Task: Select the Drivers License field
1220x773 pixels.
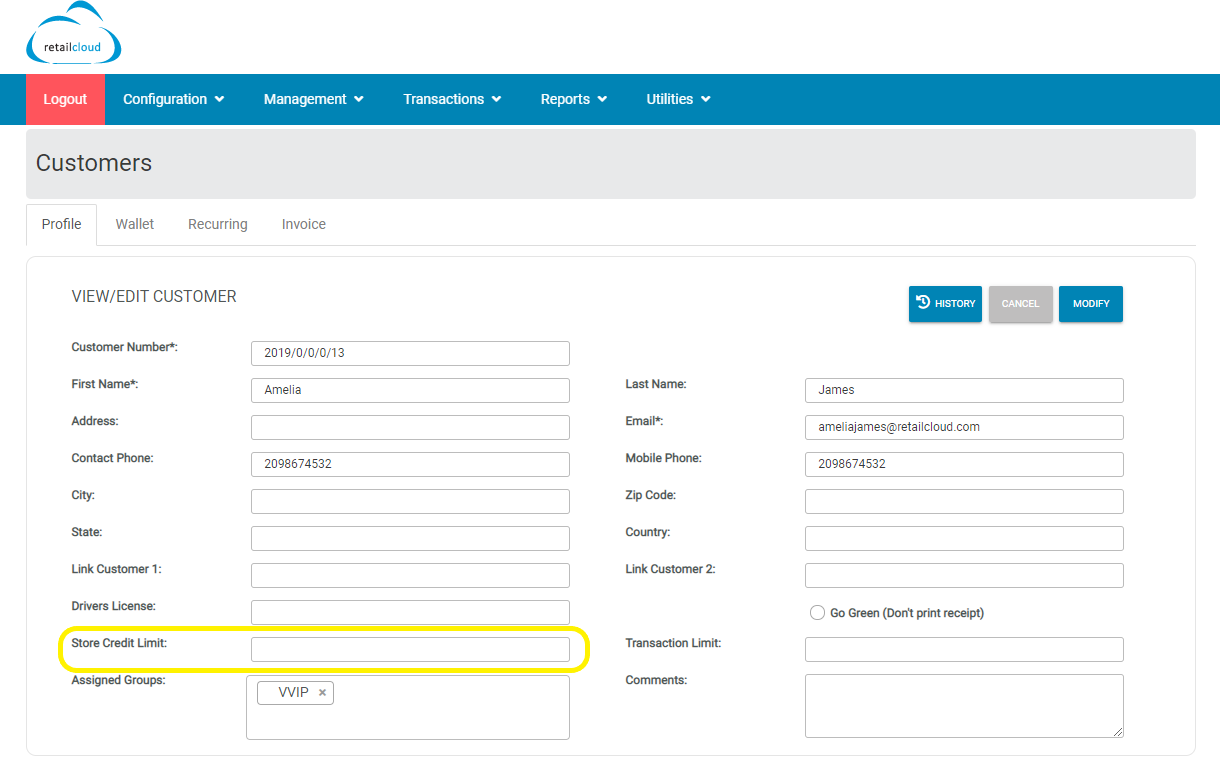Action: tap(410, 612)
